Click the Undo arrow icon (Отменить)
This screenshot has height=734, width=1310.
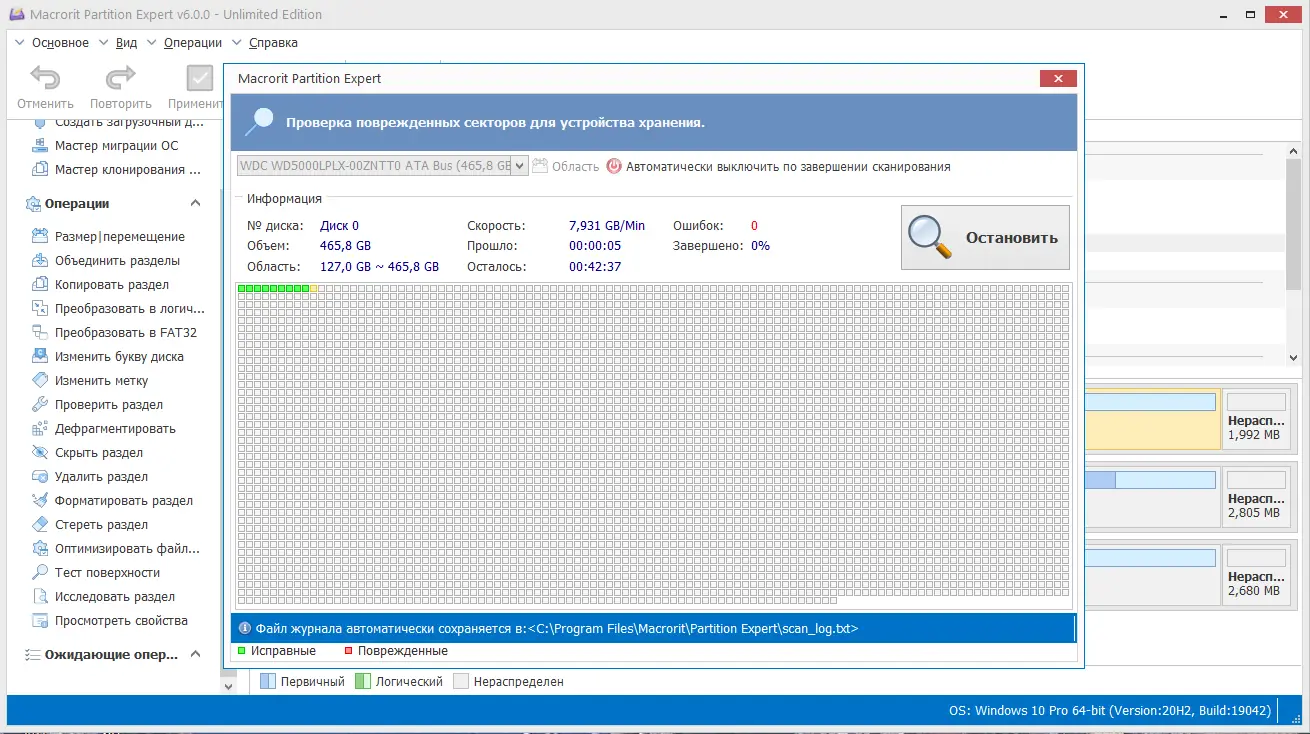tap(45, 78)
